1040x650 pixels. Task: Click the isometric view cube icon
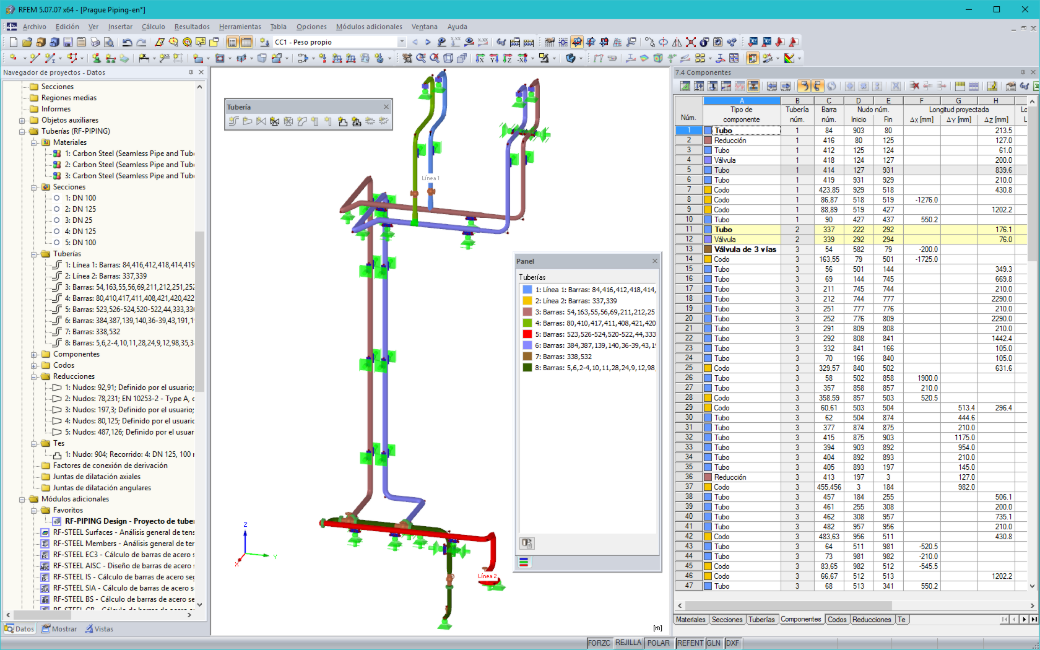coord(448,58)
